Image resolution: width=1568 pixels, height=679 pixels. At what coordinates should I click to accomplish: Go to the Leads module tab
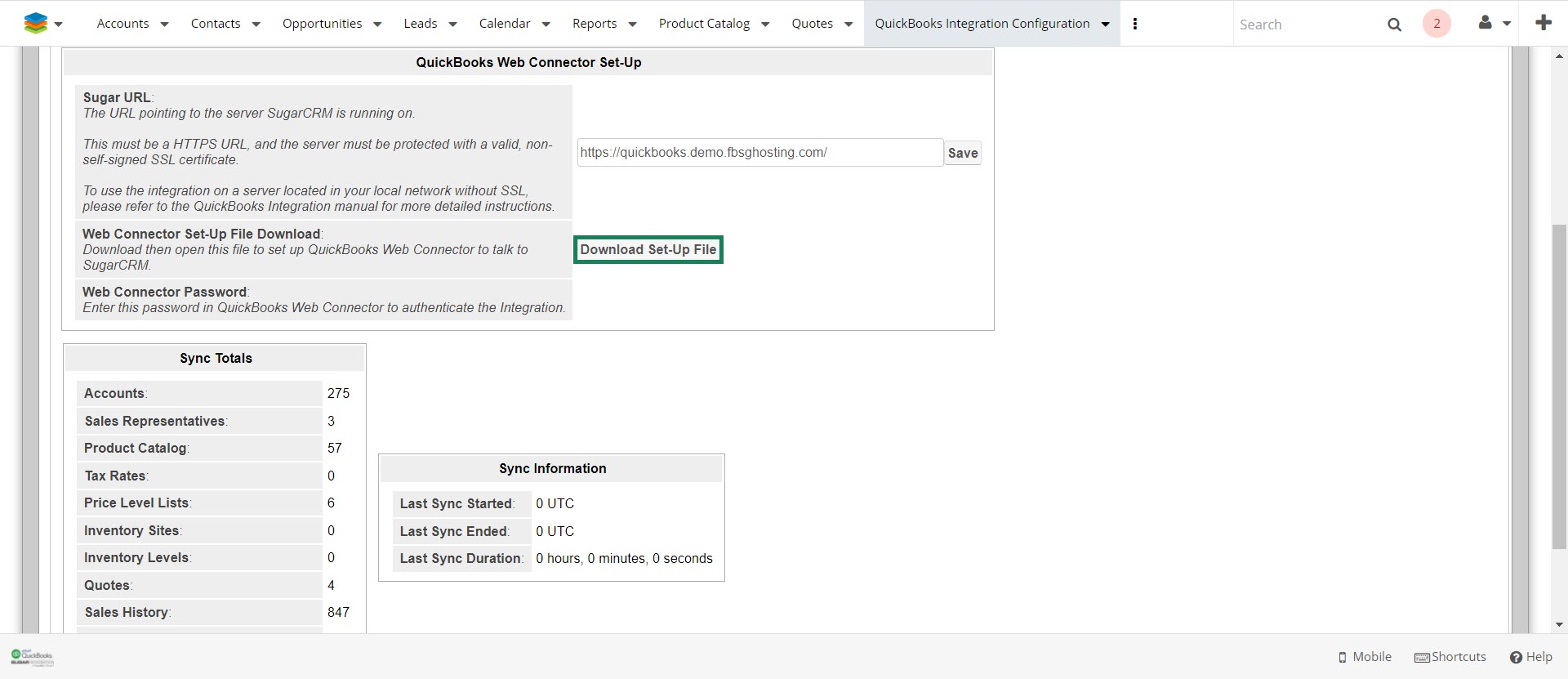click(x=420, y=24)
